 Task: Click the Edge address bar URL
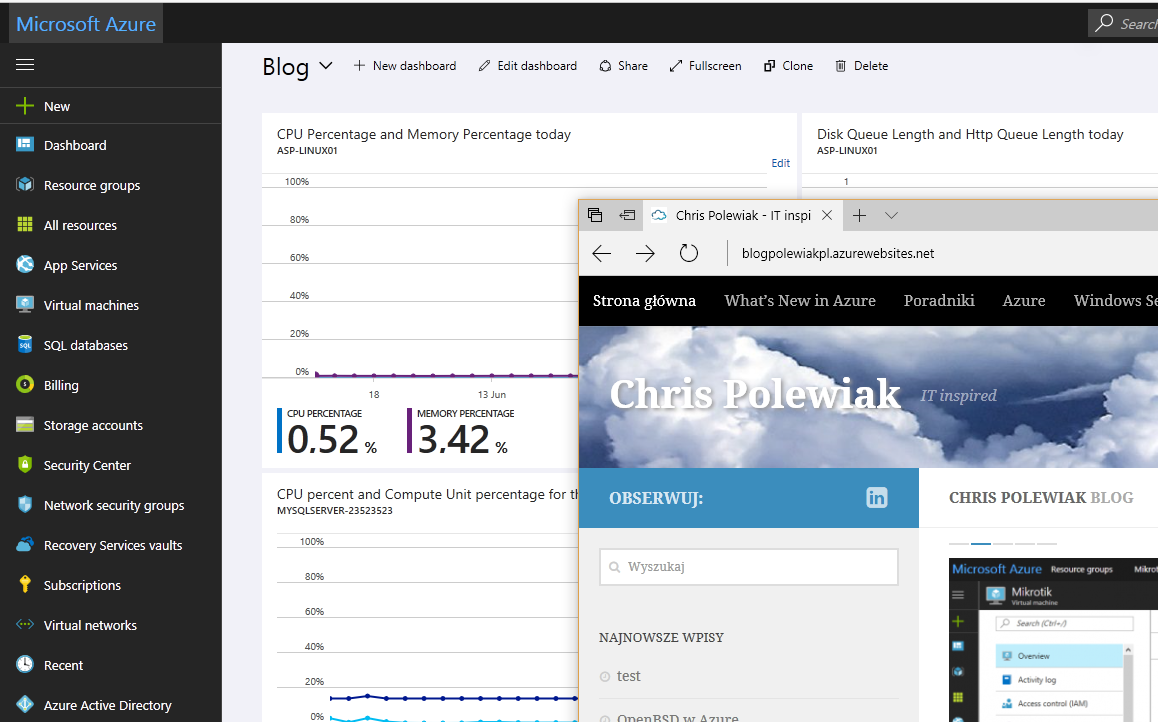coord(837,253)
